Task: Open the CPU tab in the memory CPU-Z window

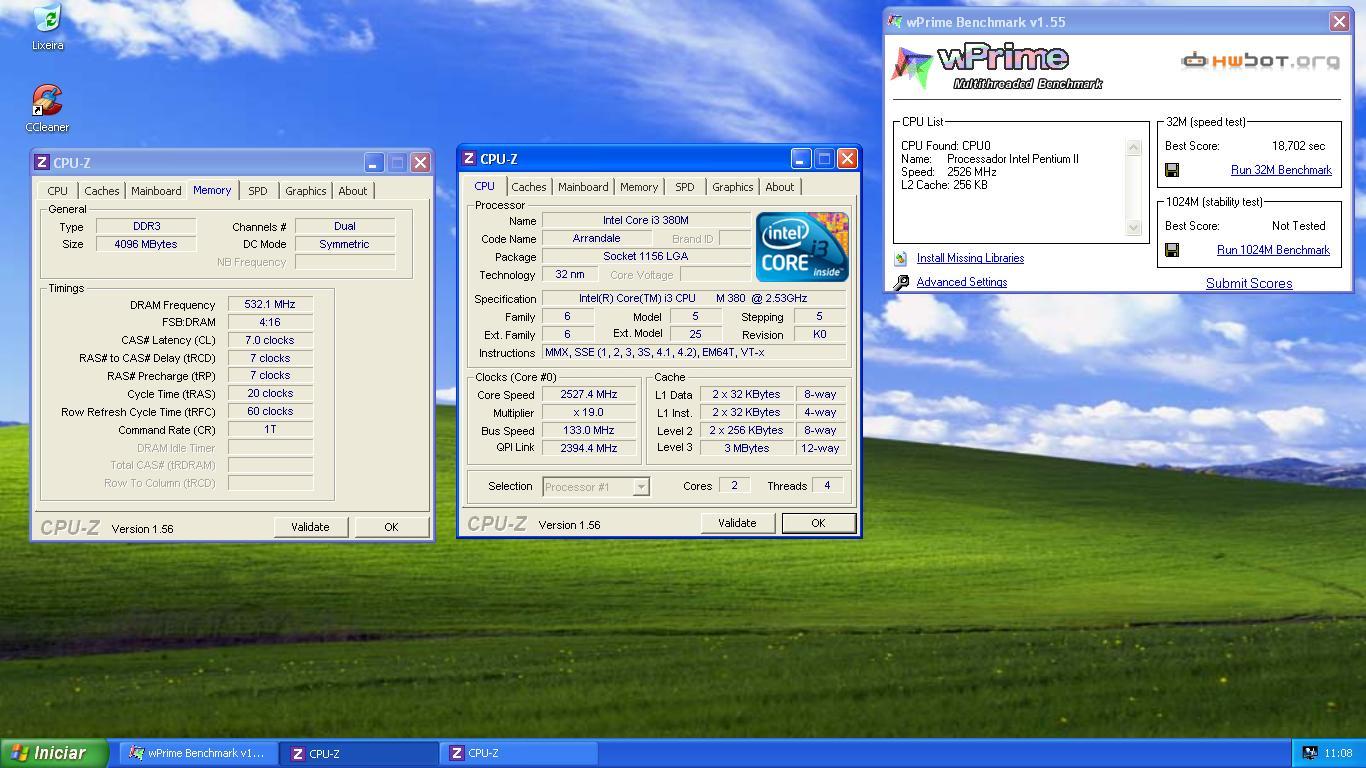Action: point(58,191)
